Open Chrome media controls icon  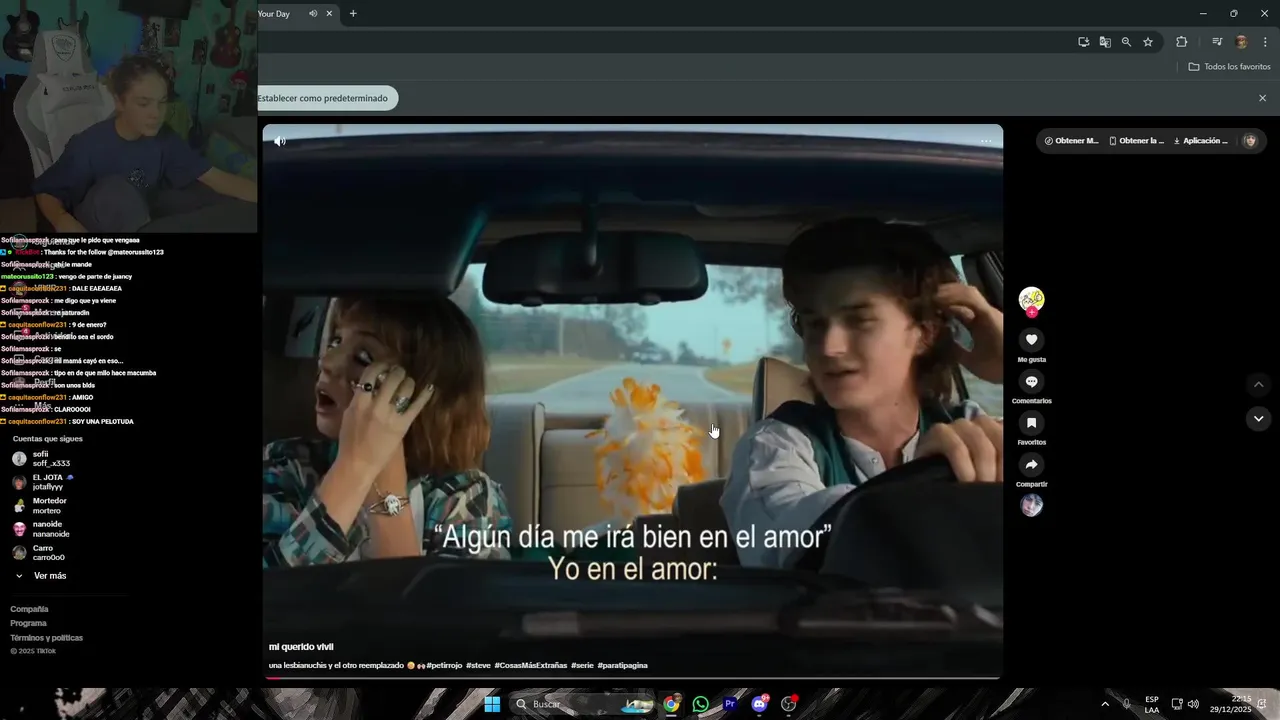coord(1217,42)
